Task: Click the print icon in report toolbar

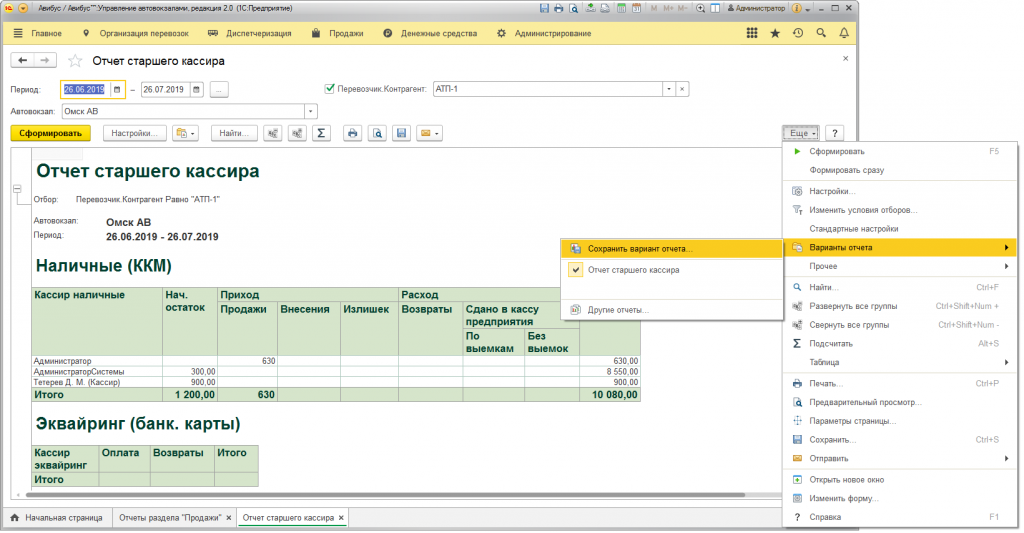Action: pyautogui.click(x=352, y=133)
